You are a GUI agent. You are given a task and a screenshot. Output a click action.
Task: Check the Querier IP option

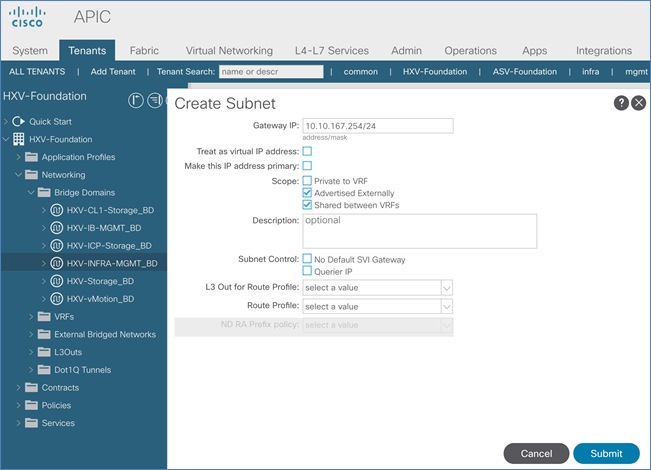point(307,271)
